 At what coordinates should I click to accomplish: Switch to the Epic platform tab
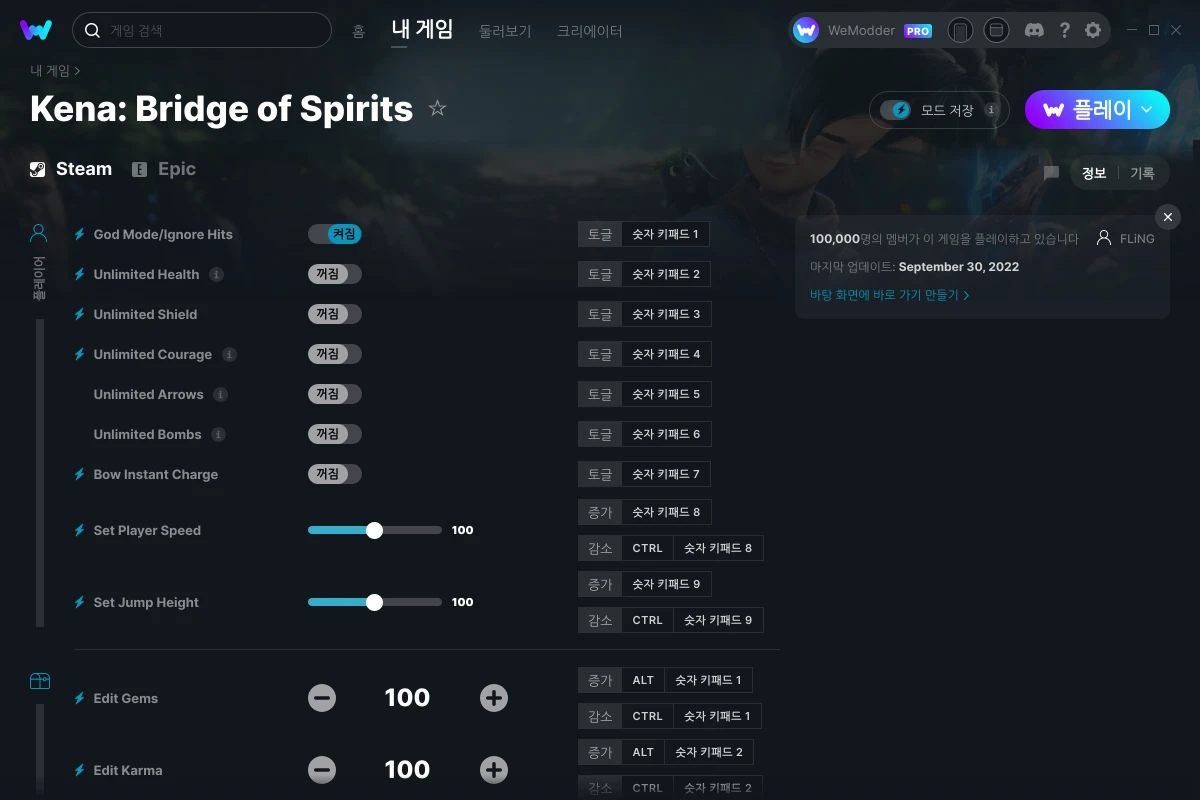164,169
